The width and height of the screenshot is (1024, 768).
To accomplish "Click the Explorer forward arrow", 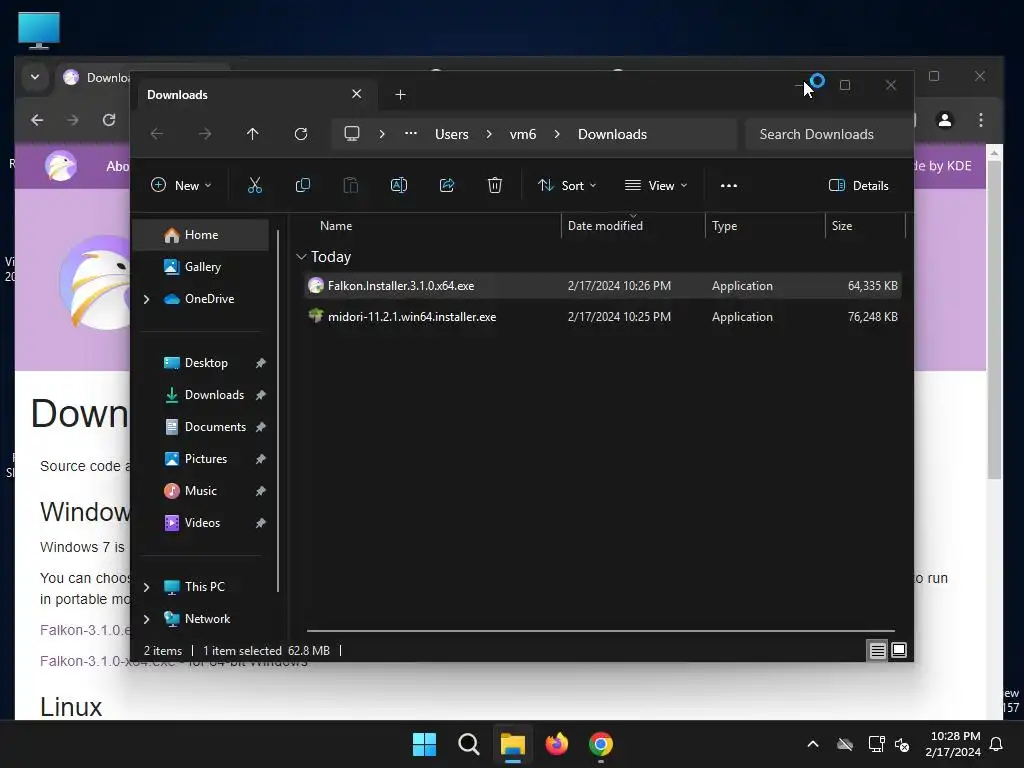I will [205, 134].
